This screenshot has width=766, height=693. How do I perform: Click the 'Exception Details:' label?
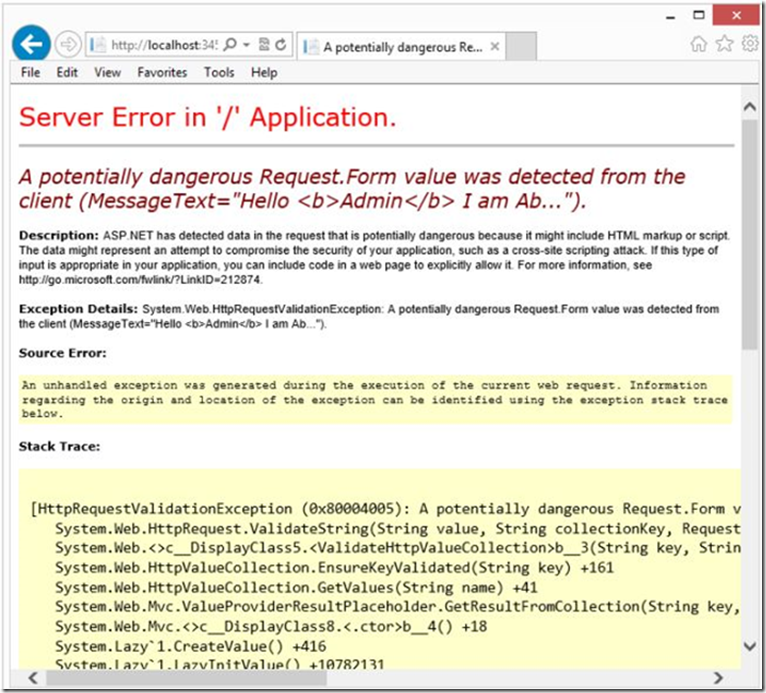click(x=78, y=309)
